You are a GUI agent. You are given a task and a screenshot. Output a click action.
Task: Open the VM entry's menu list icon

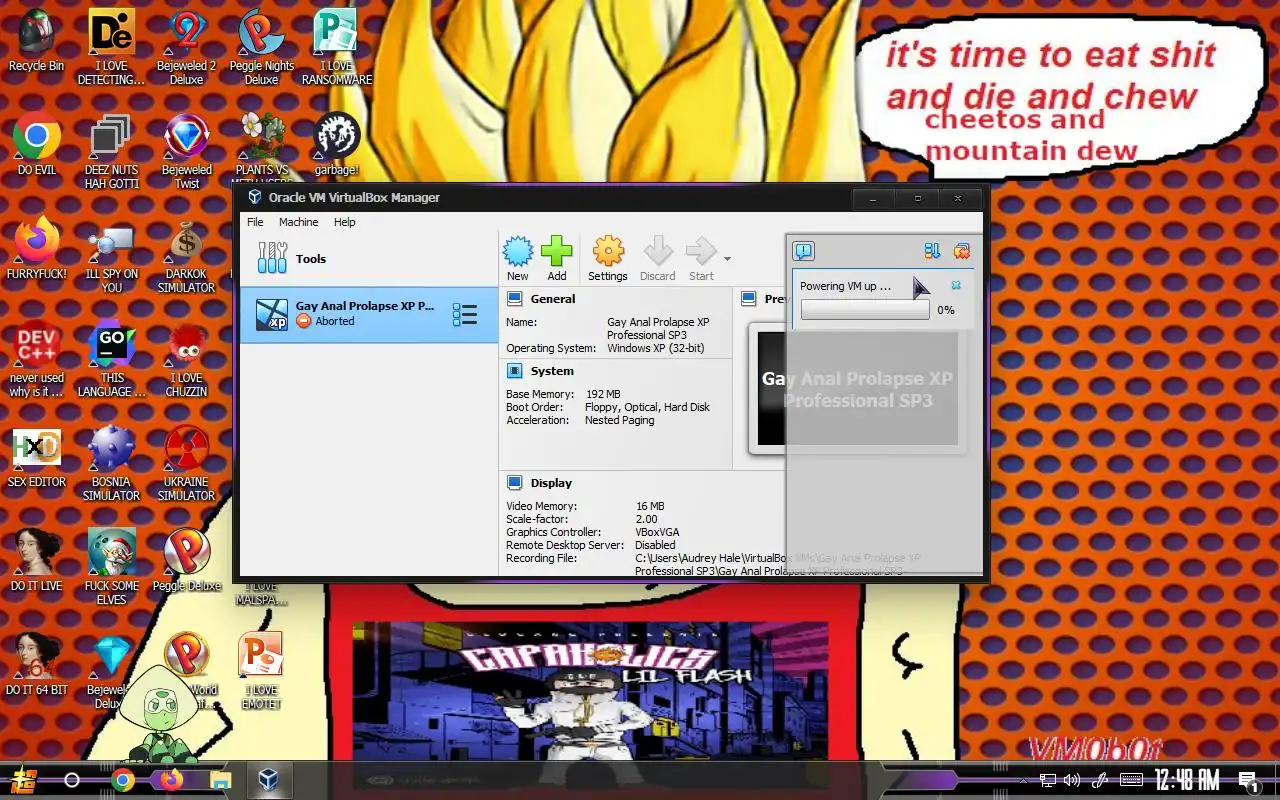pyautogui.click(x=464, y=315)
